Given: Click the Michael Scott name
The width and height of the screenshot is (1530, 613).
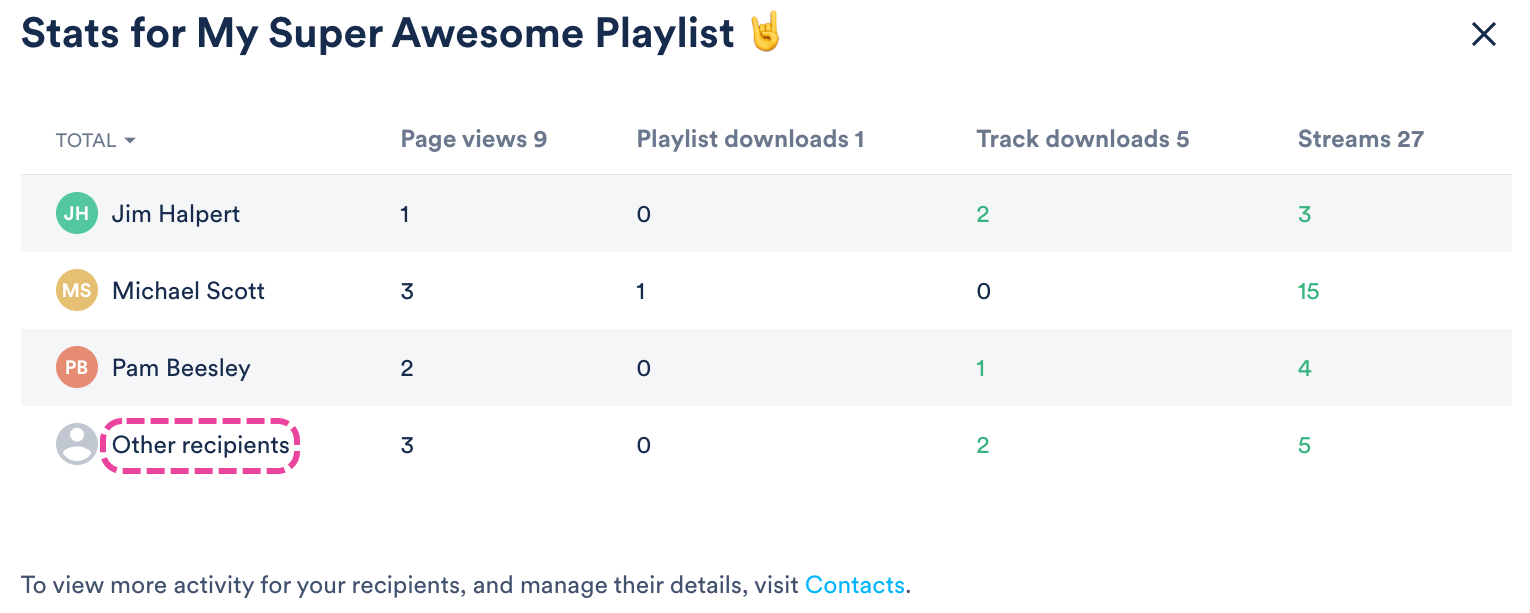Looking at the screenshot, I should pos(188,290).
